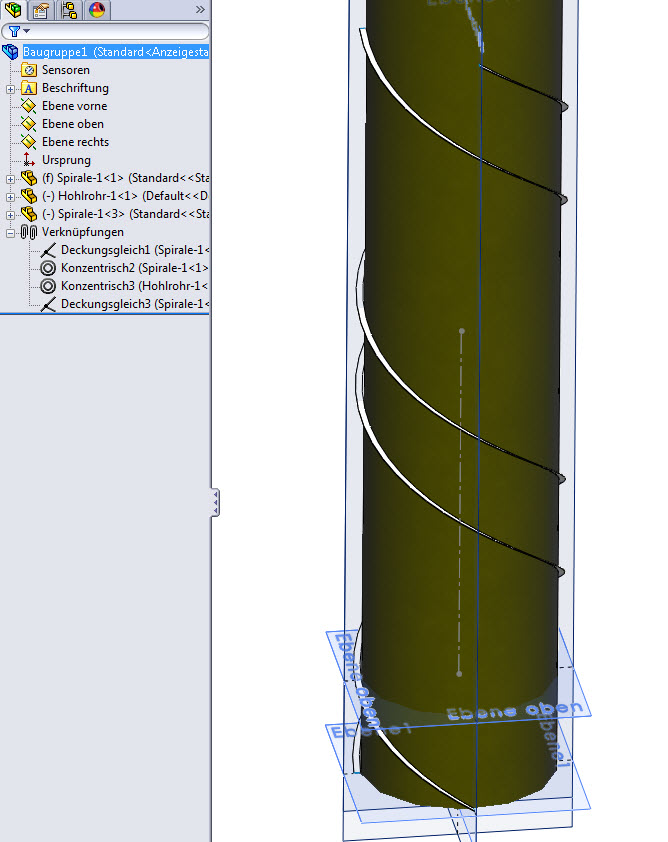Screen dimensions: 668x842
Task: Collapse the Verknüpfungen mates folder
Action: tap(10, 233)
